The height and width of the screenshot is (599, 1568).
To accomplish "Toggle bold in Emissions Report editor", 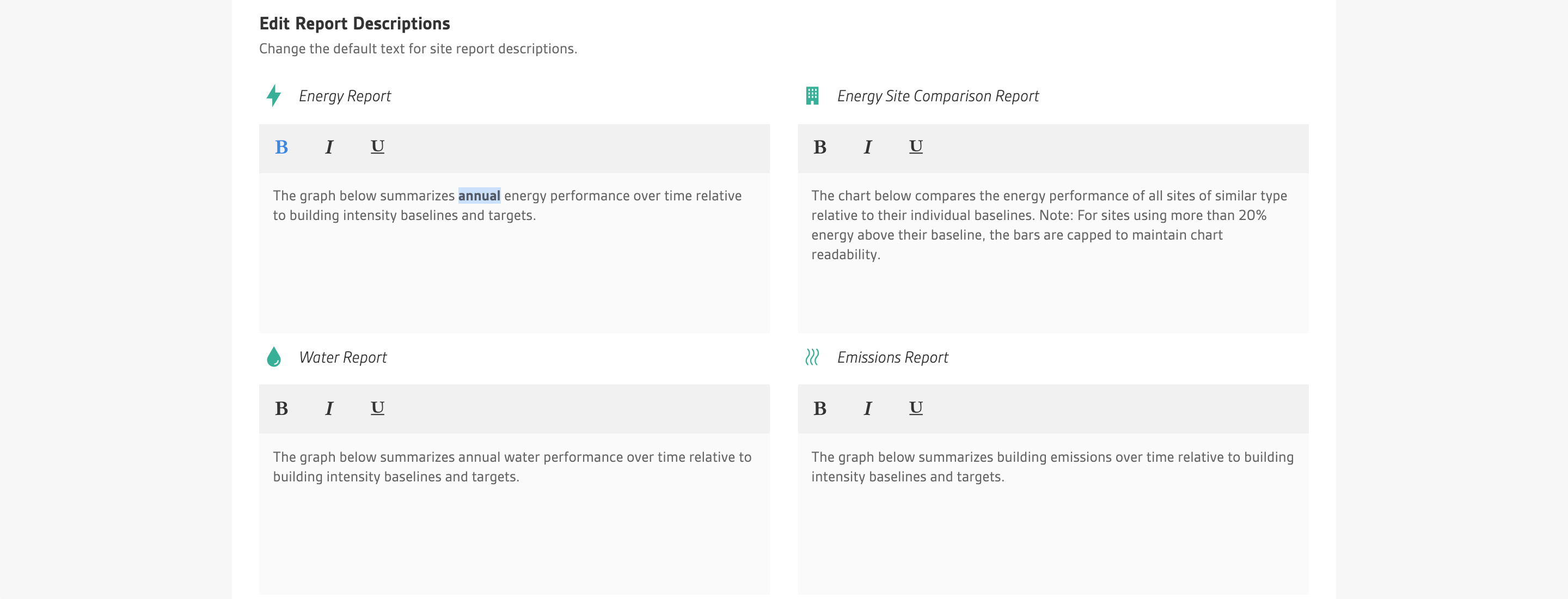I will pos(820,408).
